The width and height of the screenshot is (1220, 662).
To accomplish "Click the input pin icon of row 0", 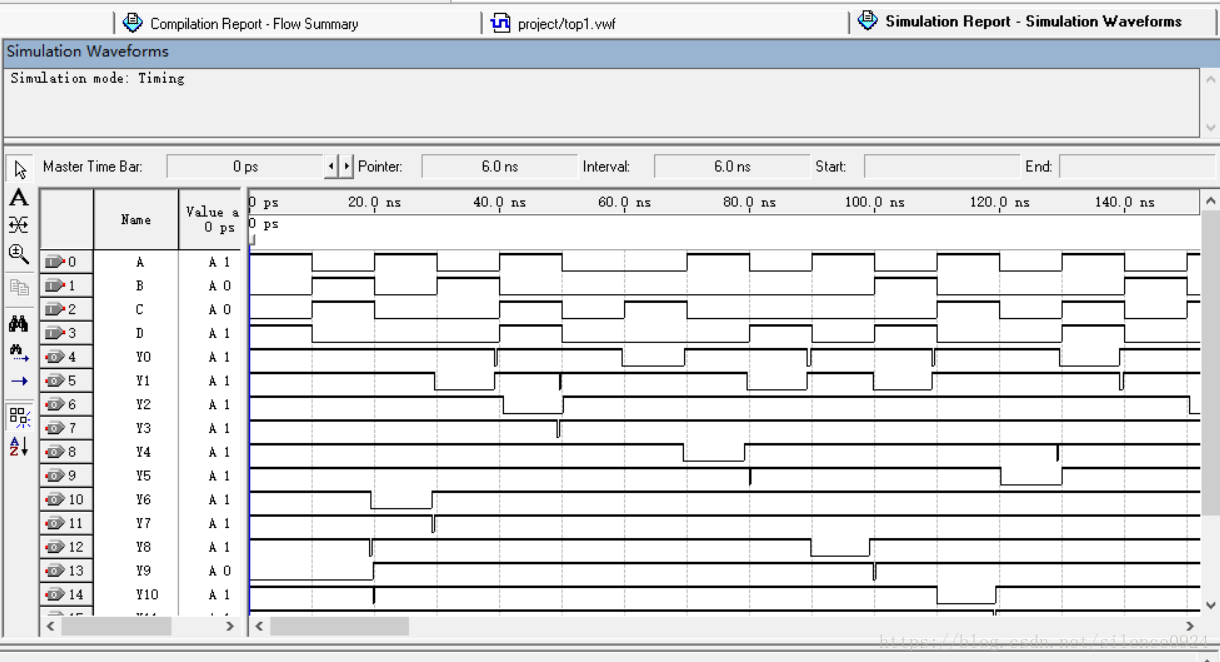I will [55, 262].
